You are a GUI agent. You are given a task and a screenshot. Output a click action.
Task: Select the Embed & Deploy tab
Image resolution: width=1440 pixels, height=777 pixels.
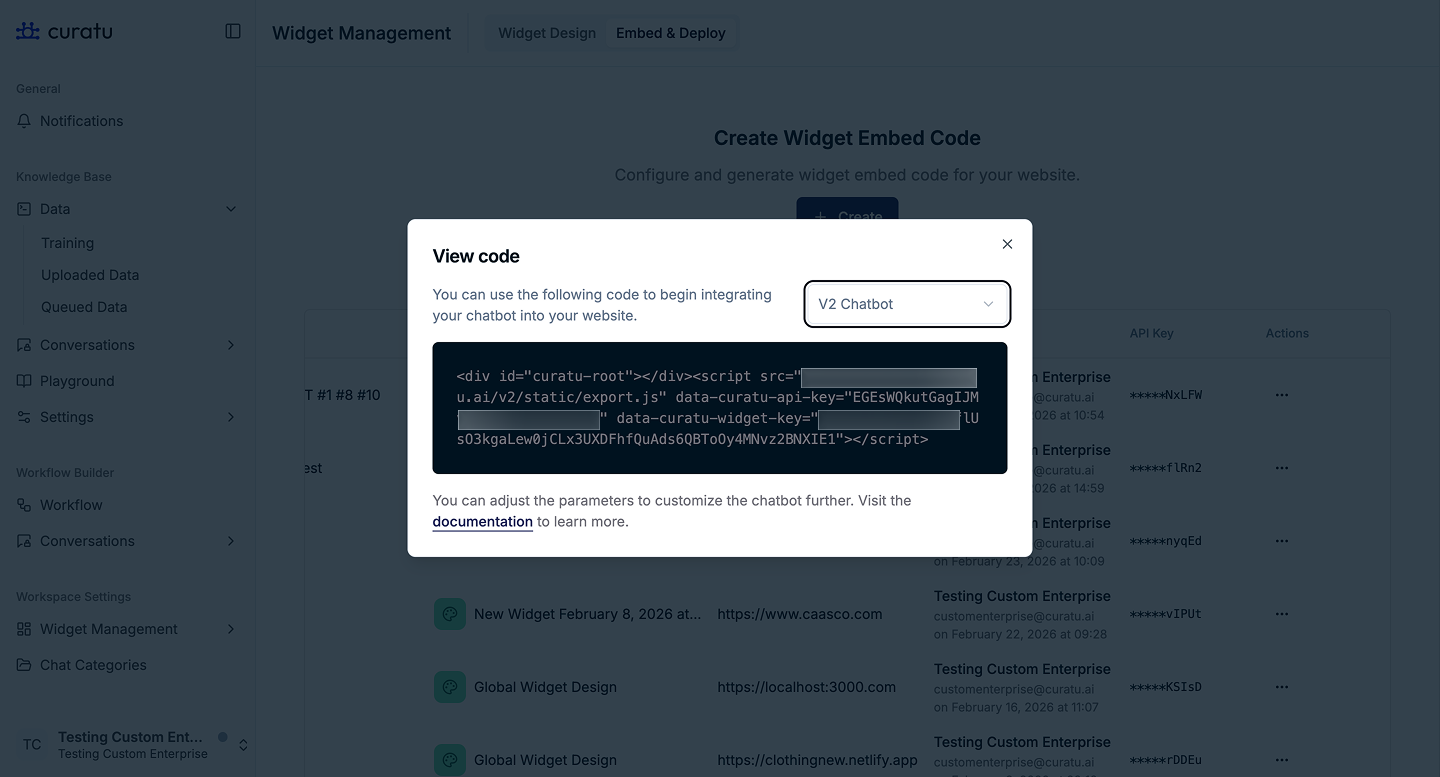(670, 33)
